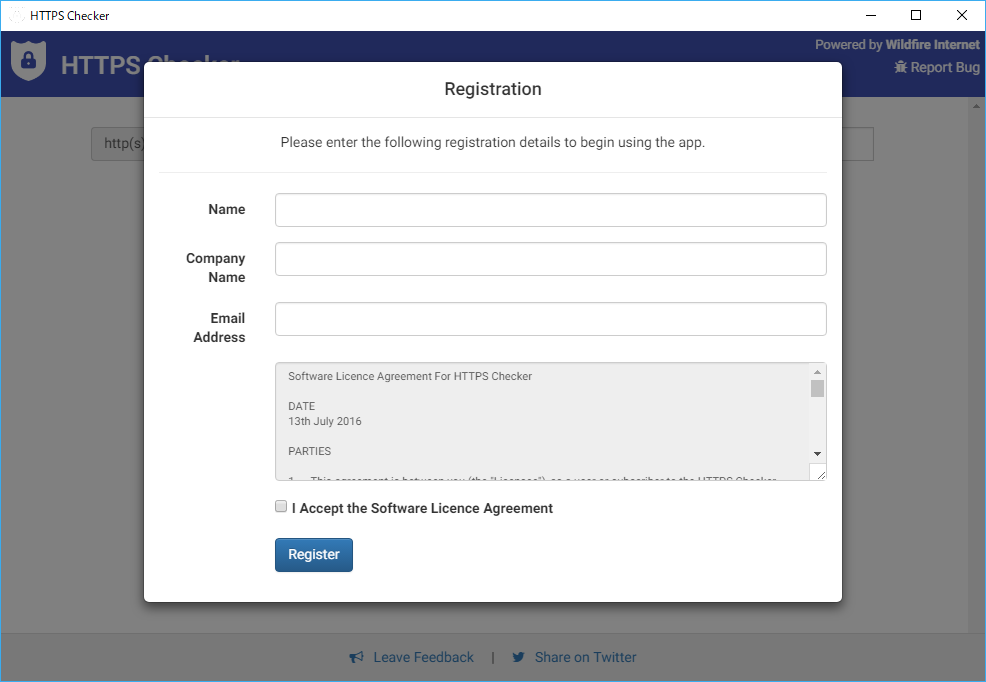Maximize the HTTPS Checker window
Viewport: 986px width, 682px height.
tap(916, 15)
